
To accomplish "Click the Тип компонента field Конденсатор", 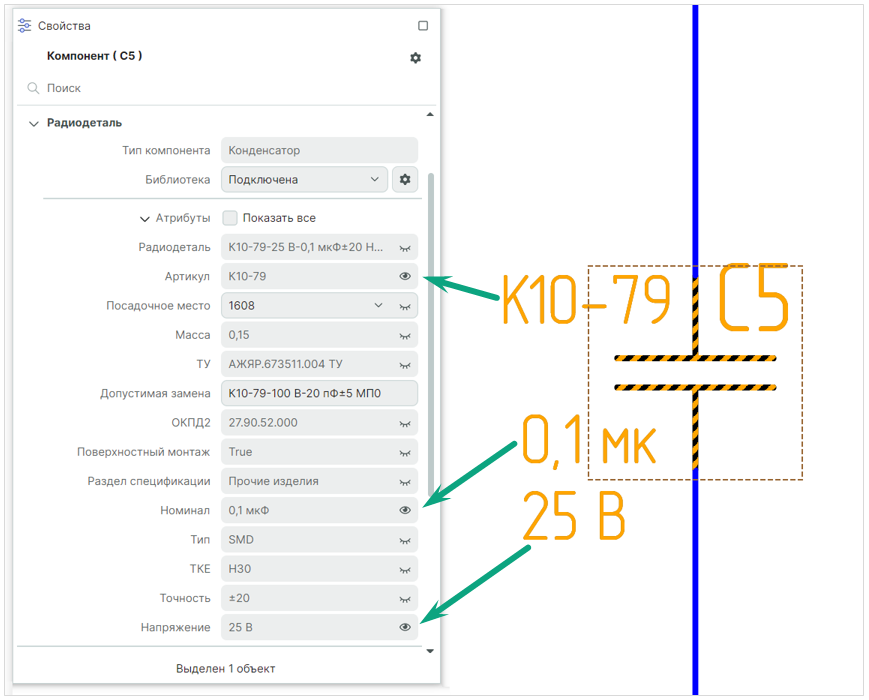I will tap(319, 150).
